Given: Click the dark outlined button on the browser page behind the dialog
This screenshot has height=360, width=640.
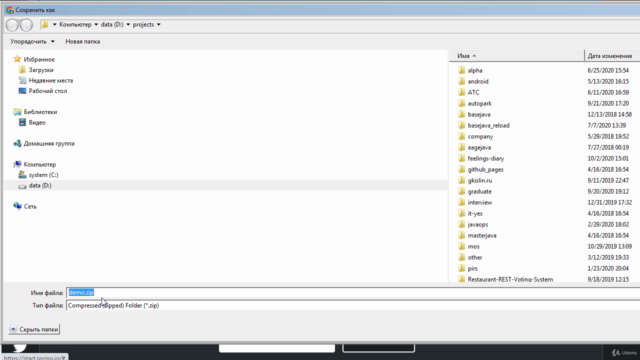Looking at the screenshot, I should (x=378, y=348).
